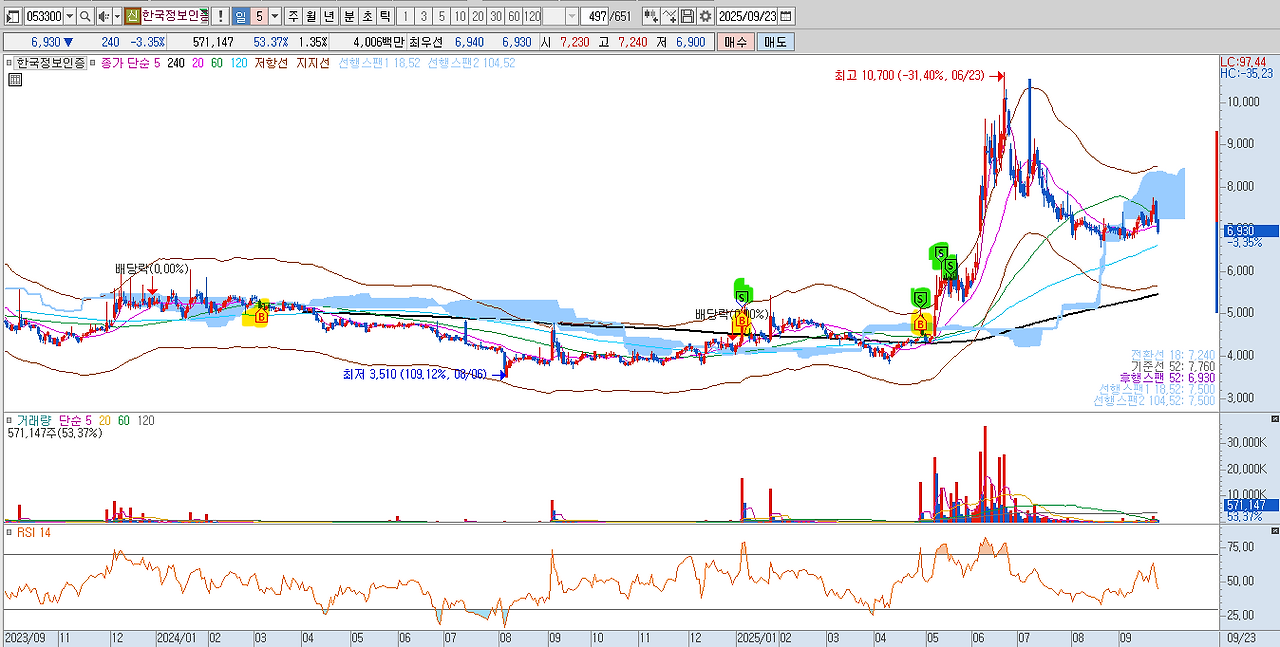Viewport: 1280px width, 647px height.
Task: Select the 60 interval preset button
Action: point(514,16)
